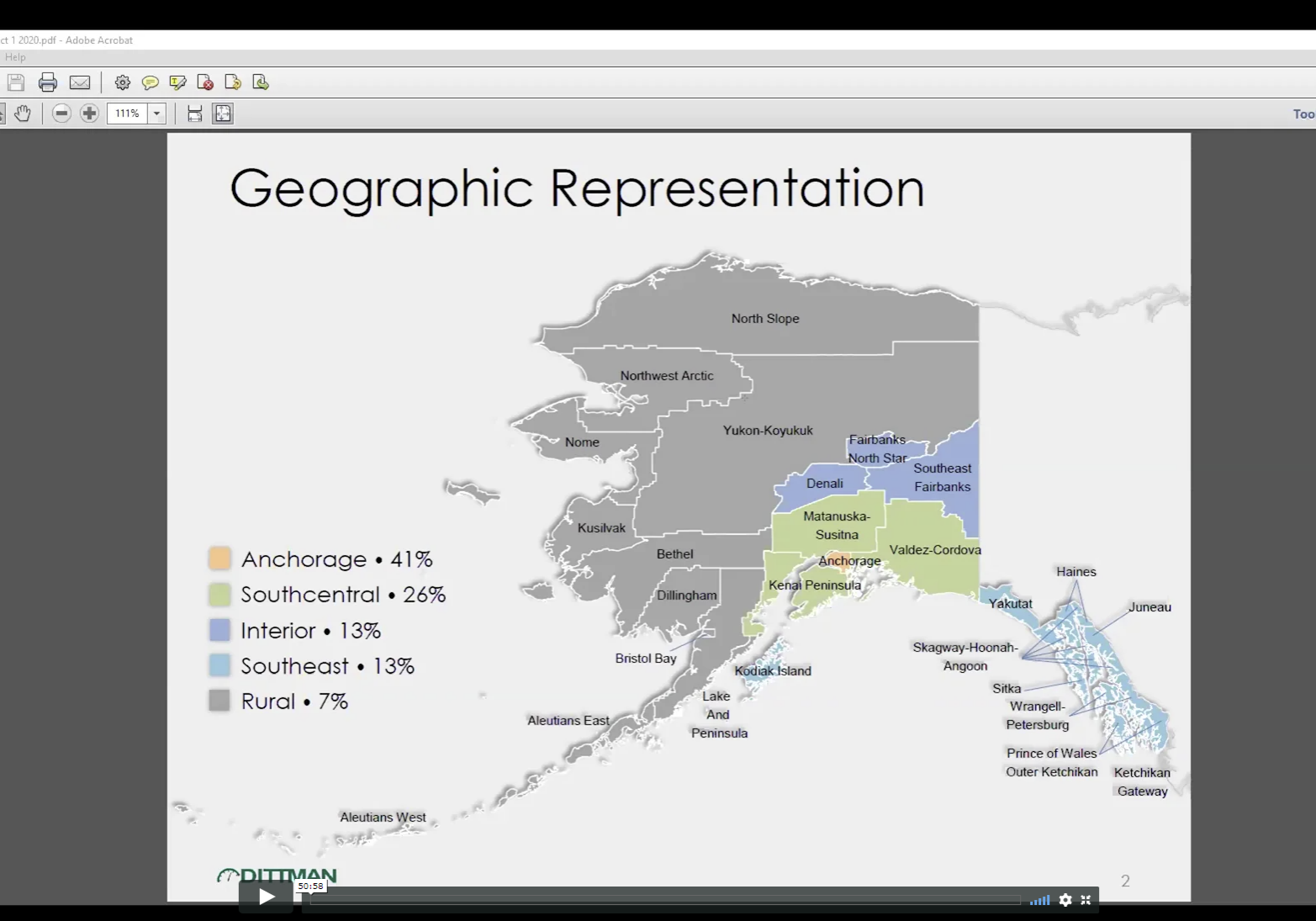The height and width of the screenshot is (921, 1316).
Task: Toggle fit one full page view
Action: pyautogui.click(x=223, y=114)
